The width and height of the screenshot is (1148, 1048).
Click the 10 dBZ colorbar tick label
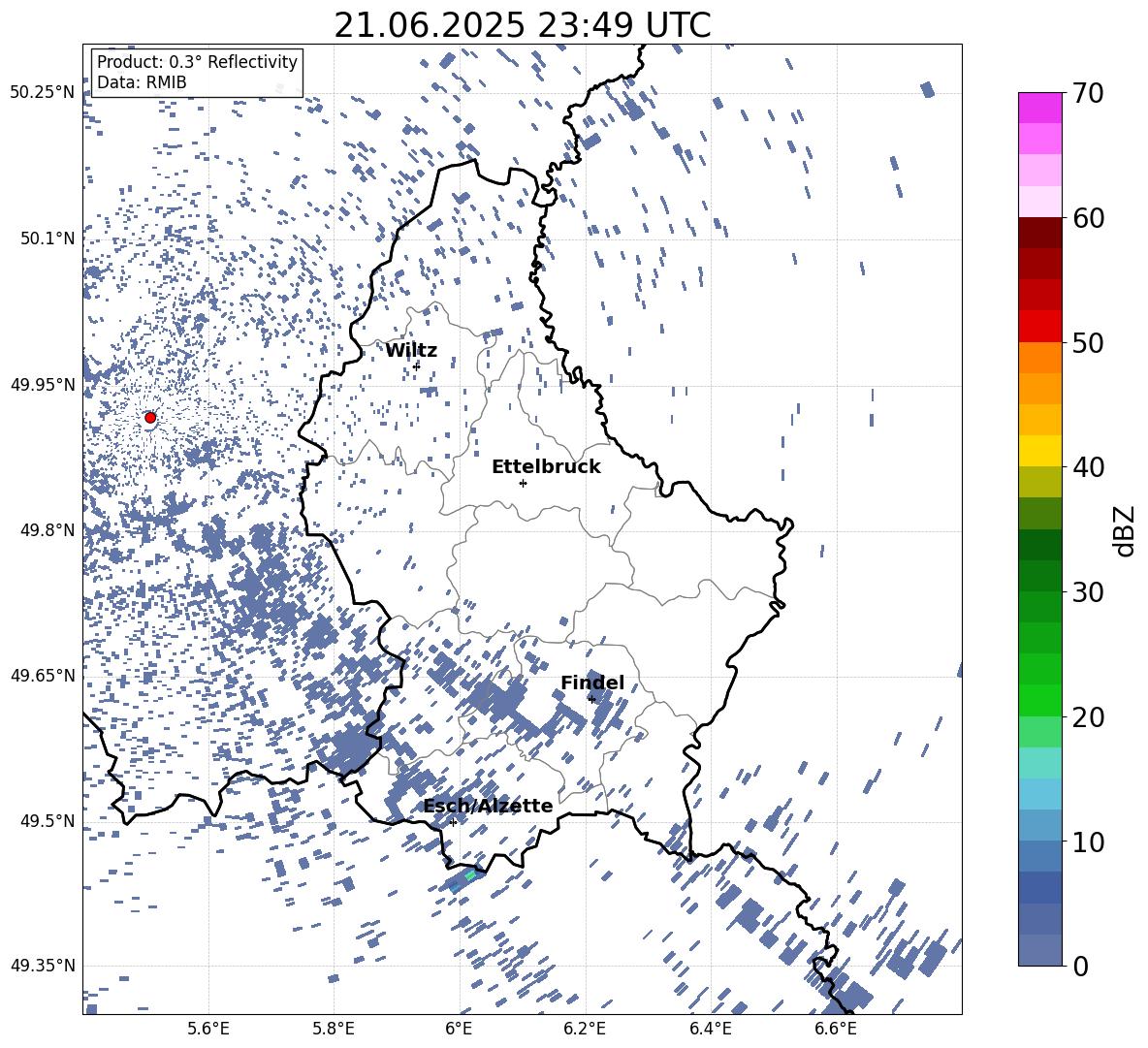[1088, 842]
